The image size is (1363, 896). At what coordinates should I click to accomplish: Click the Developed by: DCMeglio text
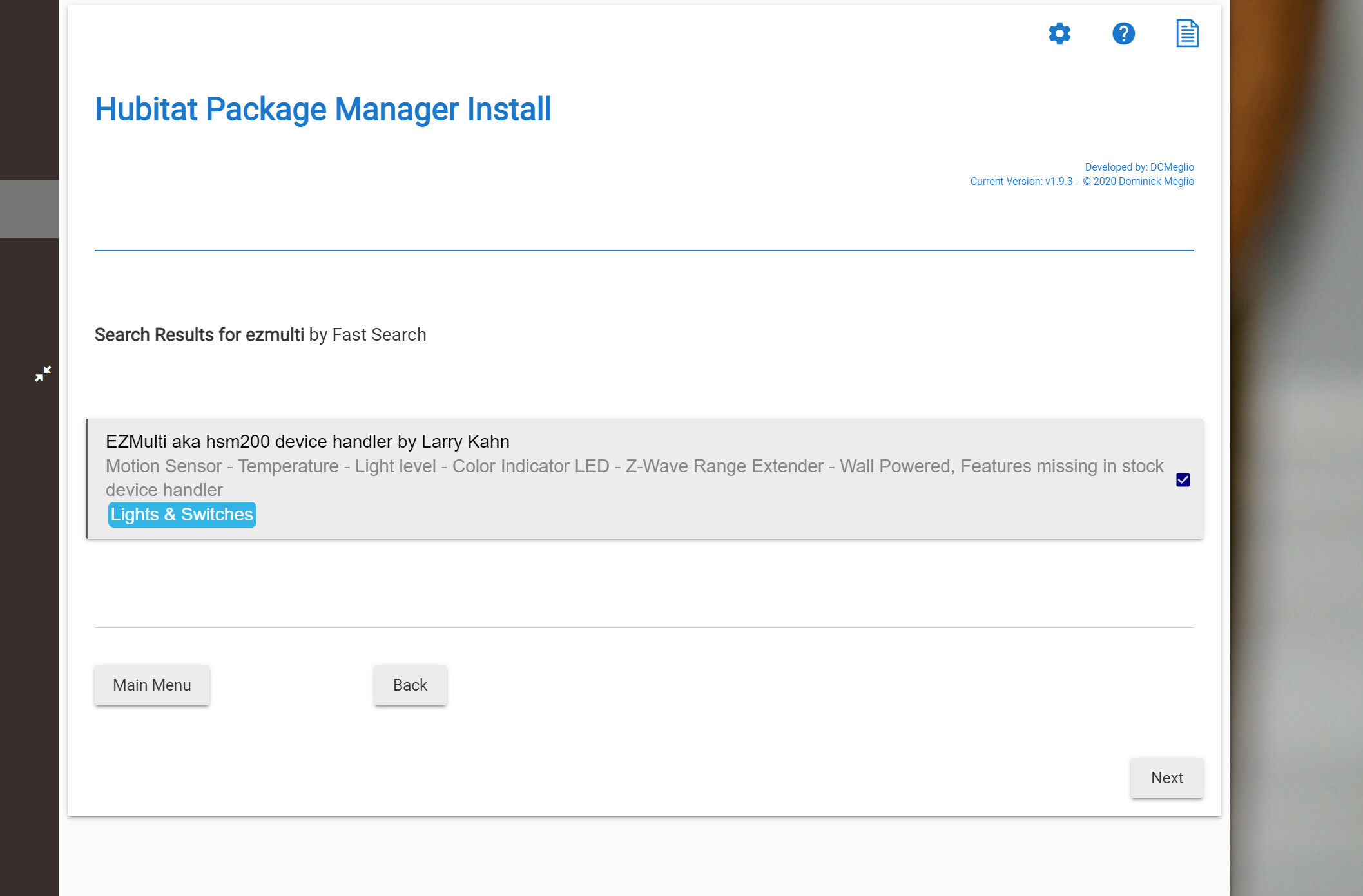tap(1139, 167)
